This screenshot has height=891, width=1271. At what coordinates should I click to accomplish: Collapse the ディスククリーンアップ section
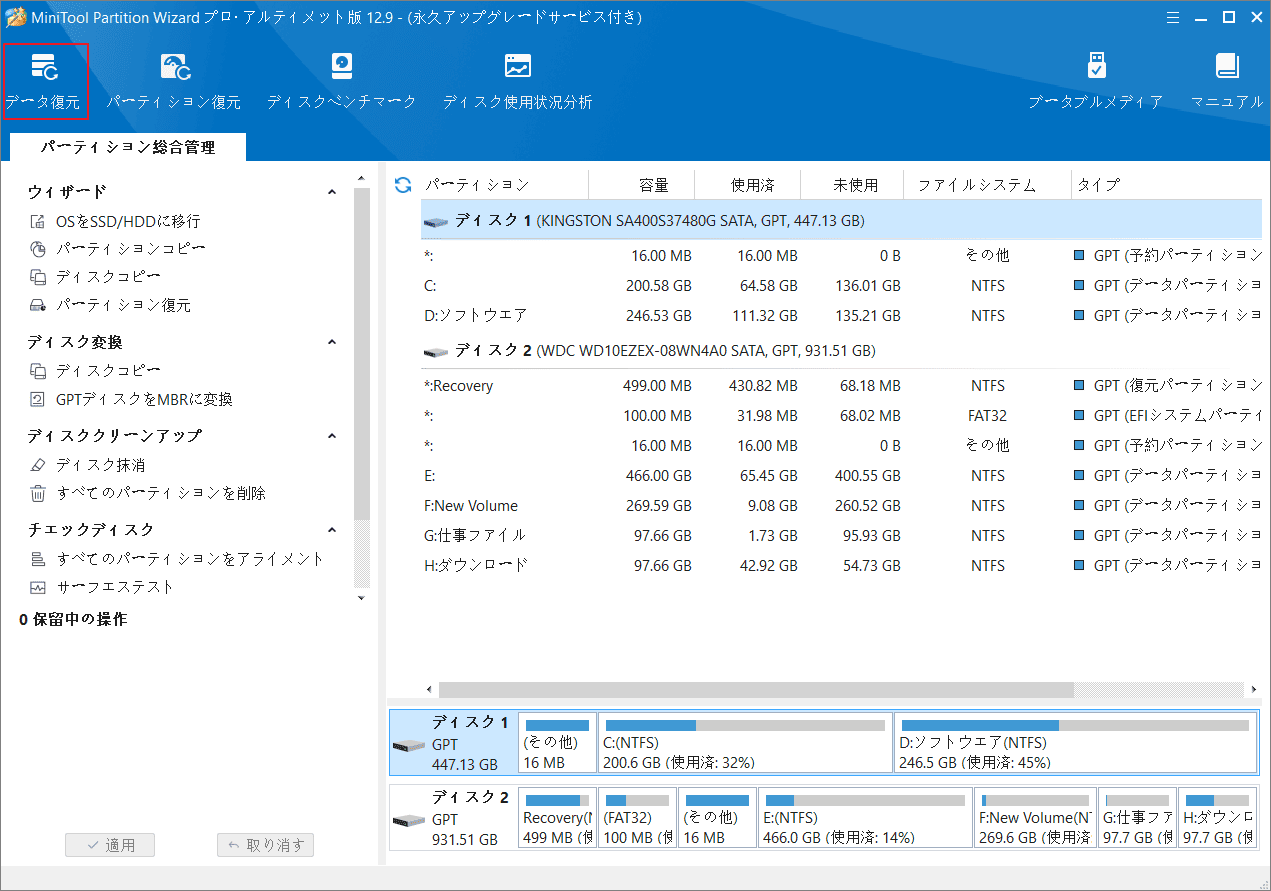tap(333, 436)
